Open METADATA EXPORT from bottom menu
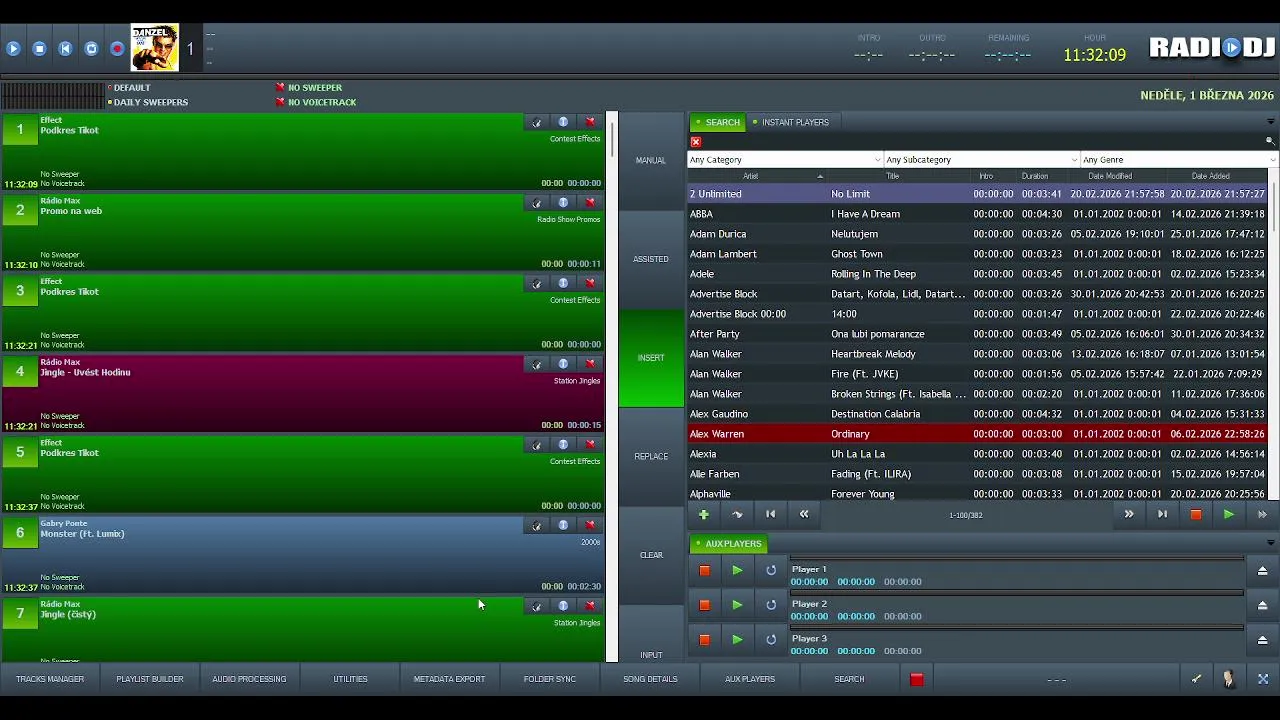The image size is (1280, 720). pyautogui.click(x=449, y=679)
